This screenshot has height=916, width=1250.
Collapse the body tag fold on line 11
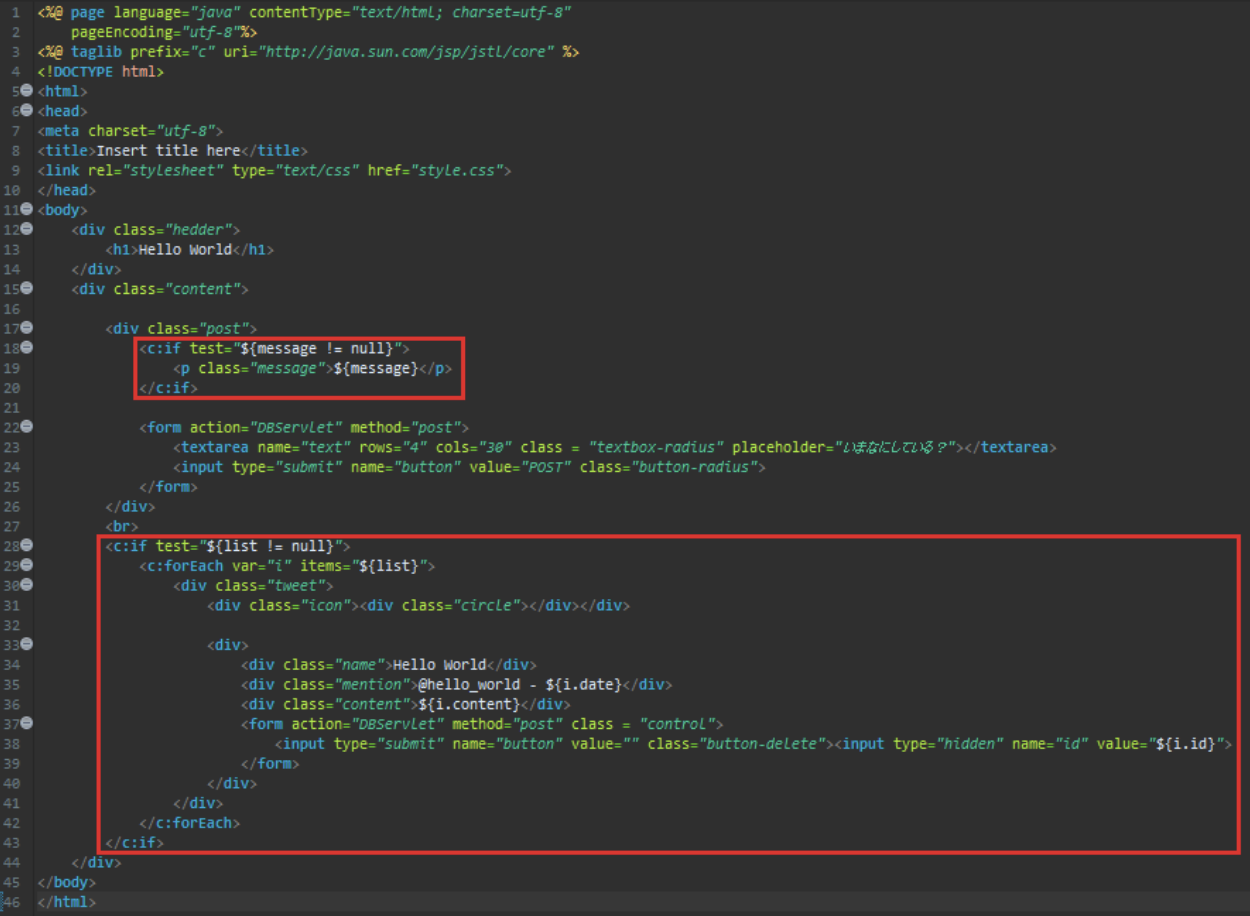[x=27, y=209]
